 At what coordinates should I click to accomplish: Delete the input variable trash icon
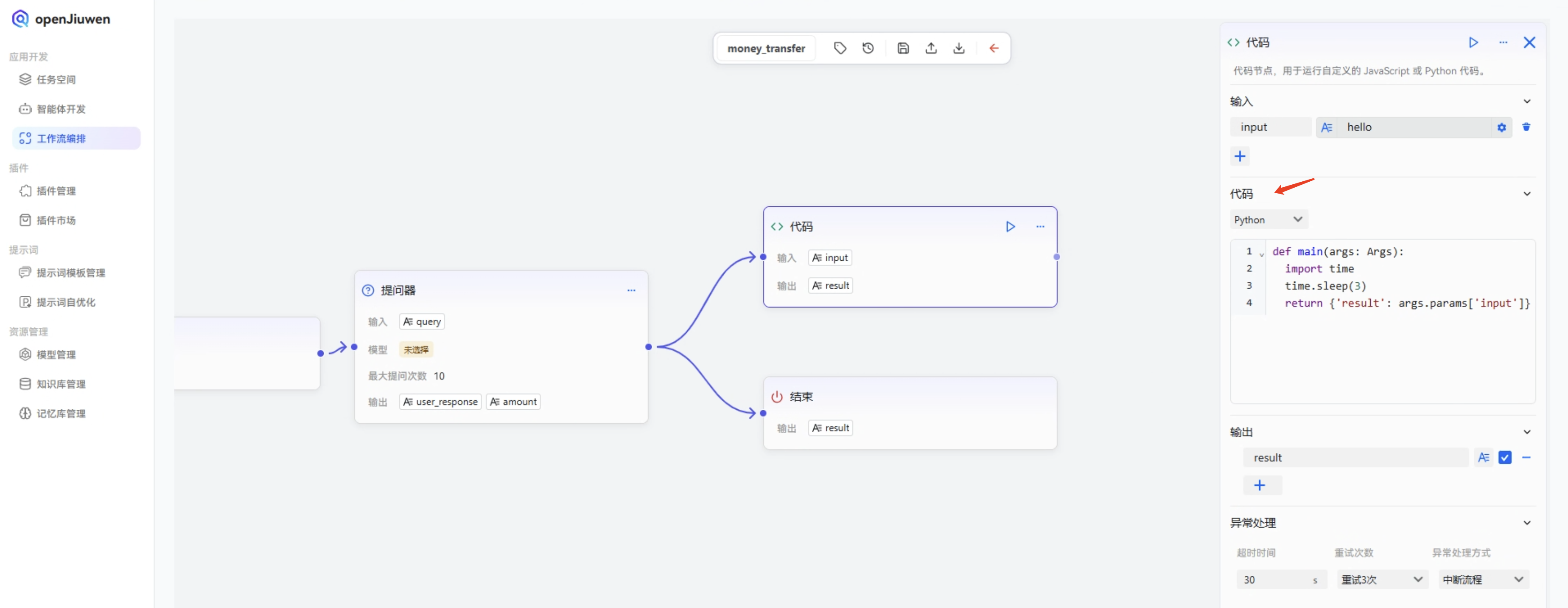(1526, 127)
